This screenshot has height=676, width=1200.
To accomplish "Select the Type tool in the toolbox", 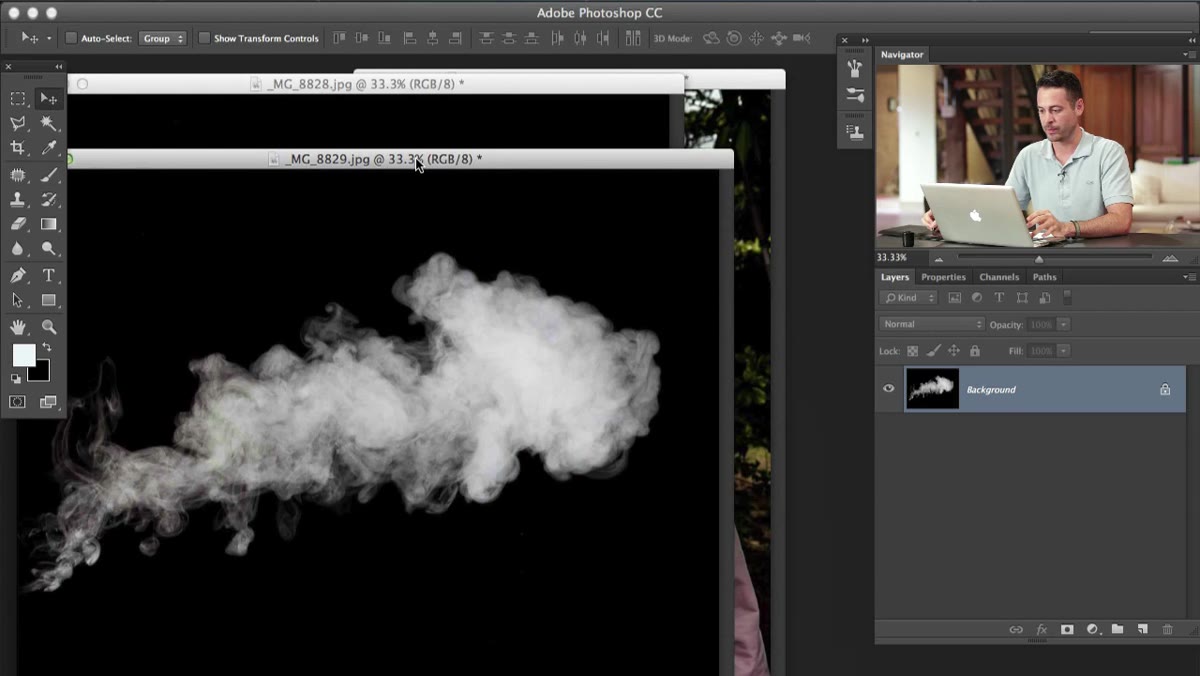I will (48, 276).
